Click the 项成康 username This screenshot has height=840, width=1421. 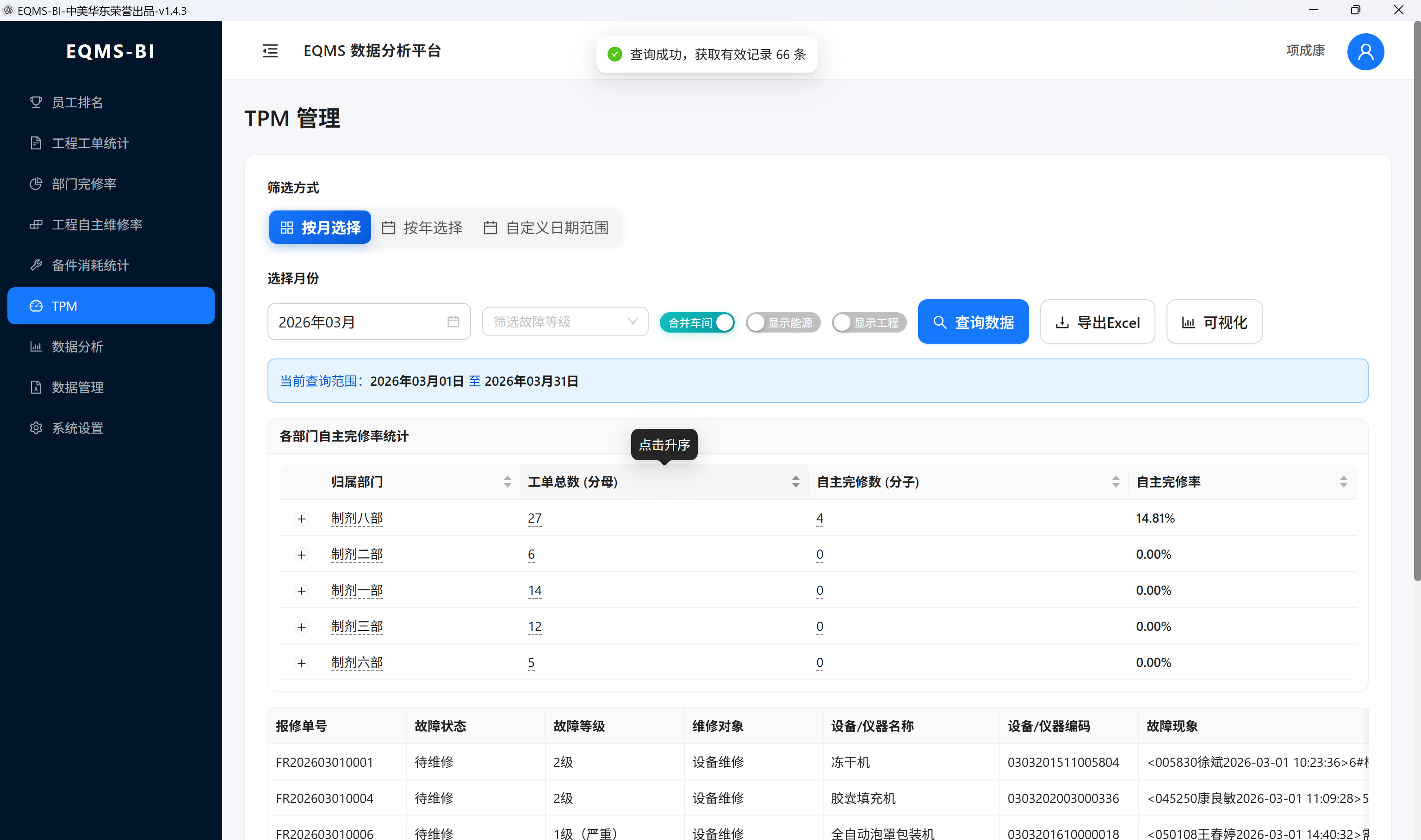coord(1305,50)
